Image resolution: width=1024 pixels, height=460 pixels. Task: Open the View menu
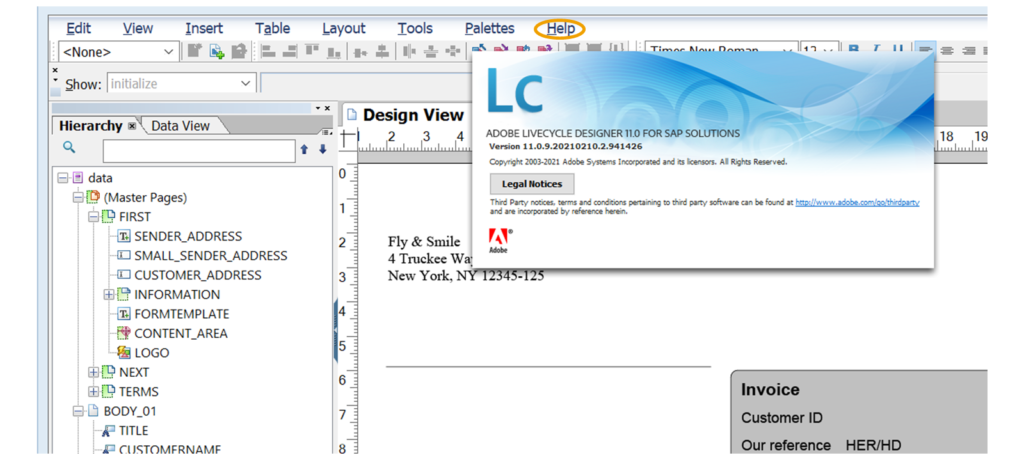138,29
